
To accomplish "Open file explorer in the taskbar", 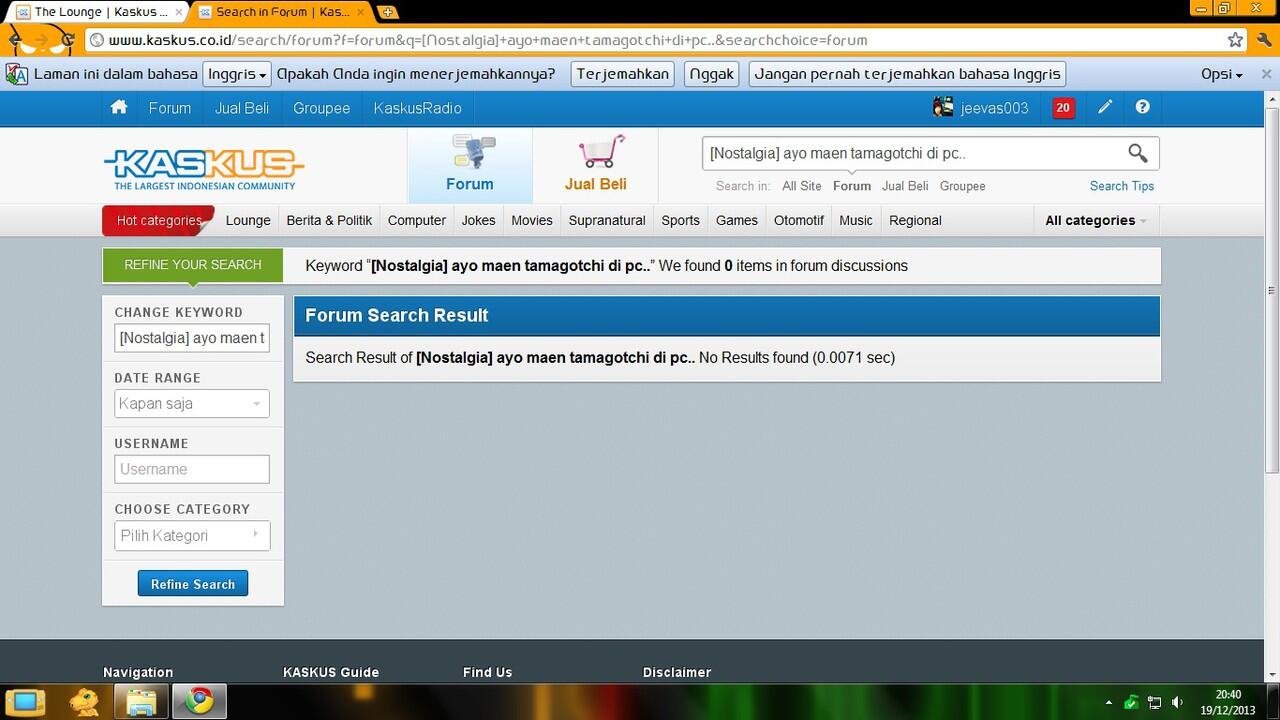I will [141, 701].
